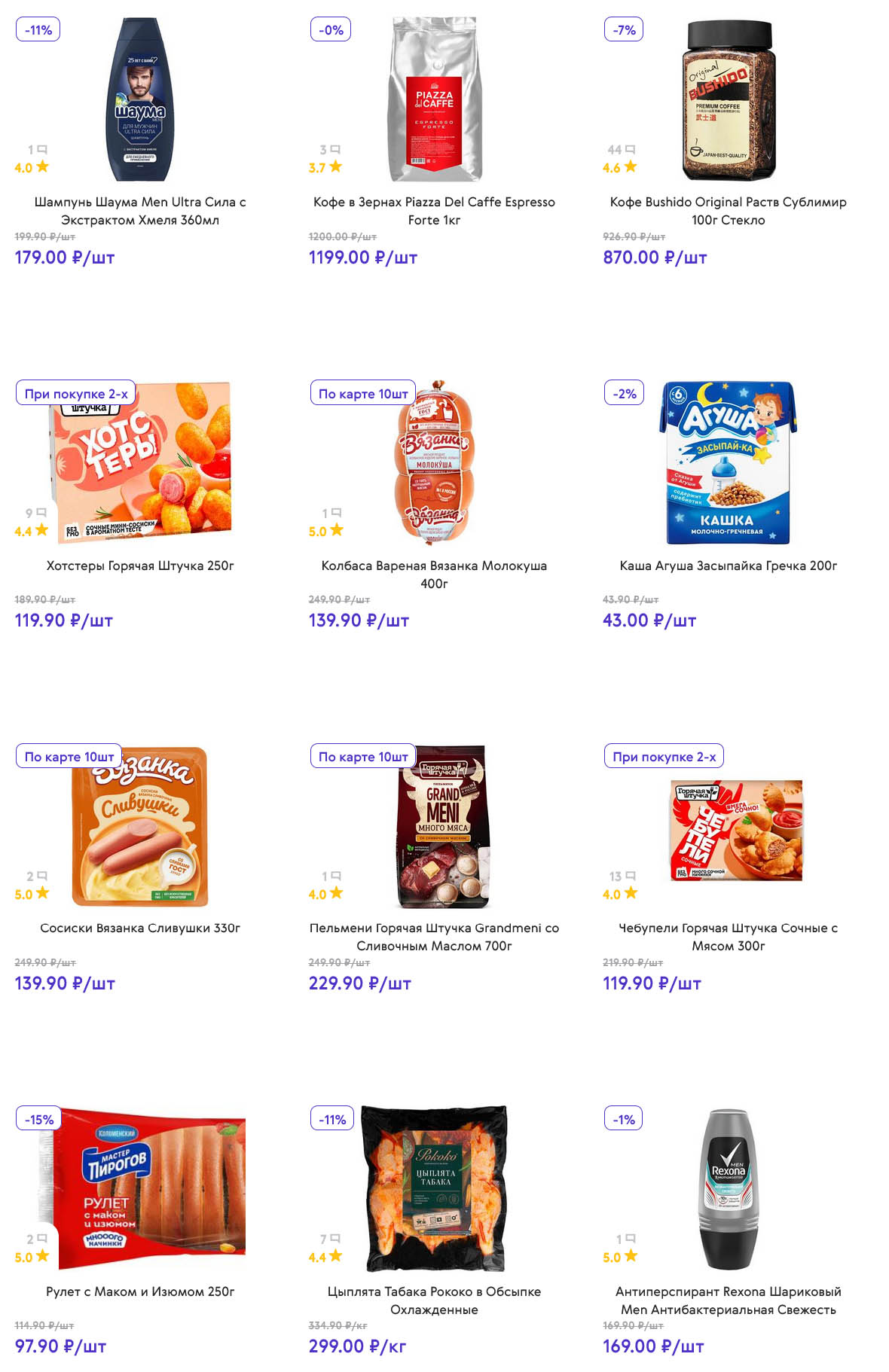
Task: Click the 'При покупке 2-х' badge on Хотстеры
Action: click(x=76, y=394)
